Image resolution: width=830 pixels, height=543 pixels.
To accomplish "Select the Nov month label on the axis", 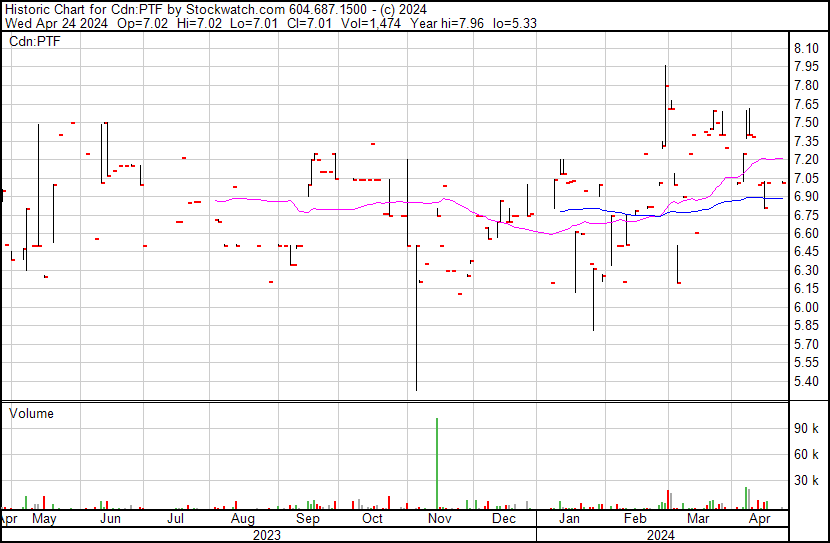I will 440,520.
